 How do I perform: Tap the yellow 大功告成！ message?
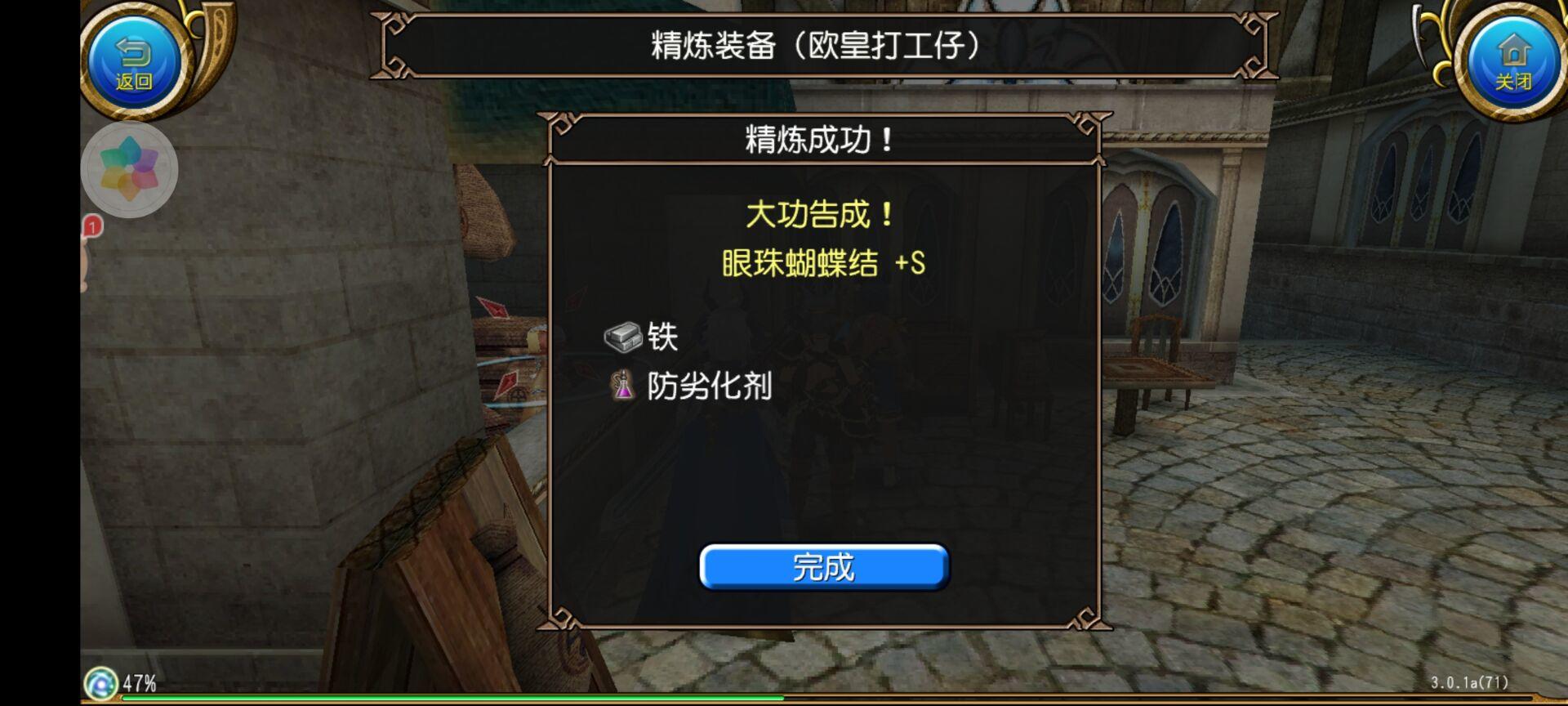tap(821, 214)
